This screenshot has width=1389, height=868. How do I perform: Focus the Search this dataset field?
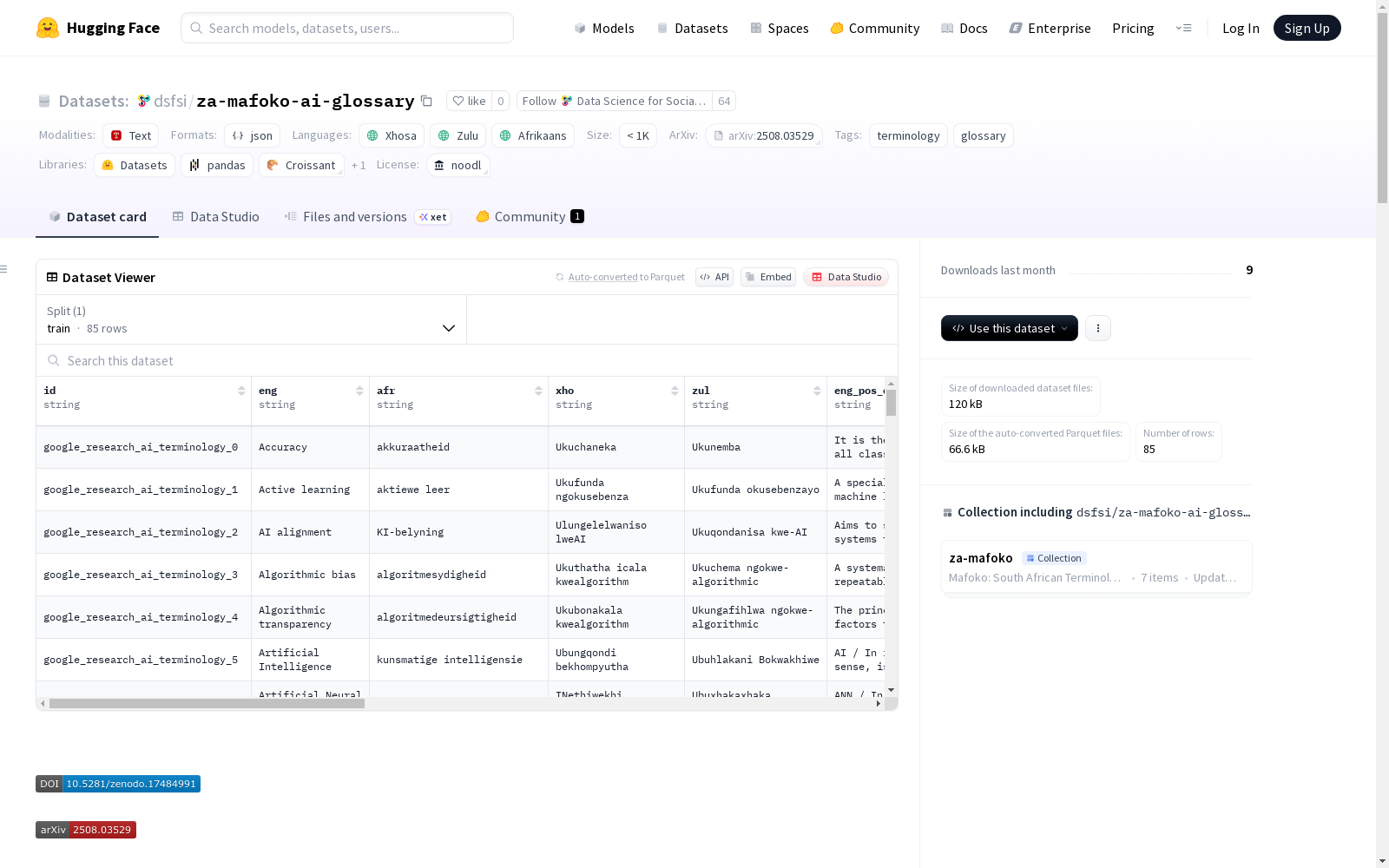(x=467, y=360)
